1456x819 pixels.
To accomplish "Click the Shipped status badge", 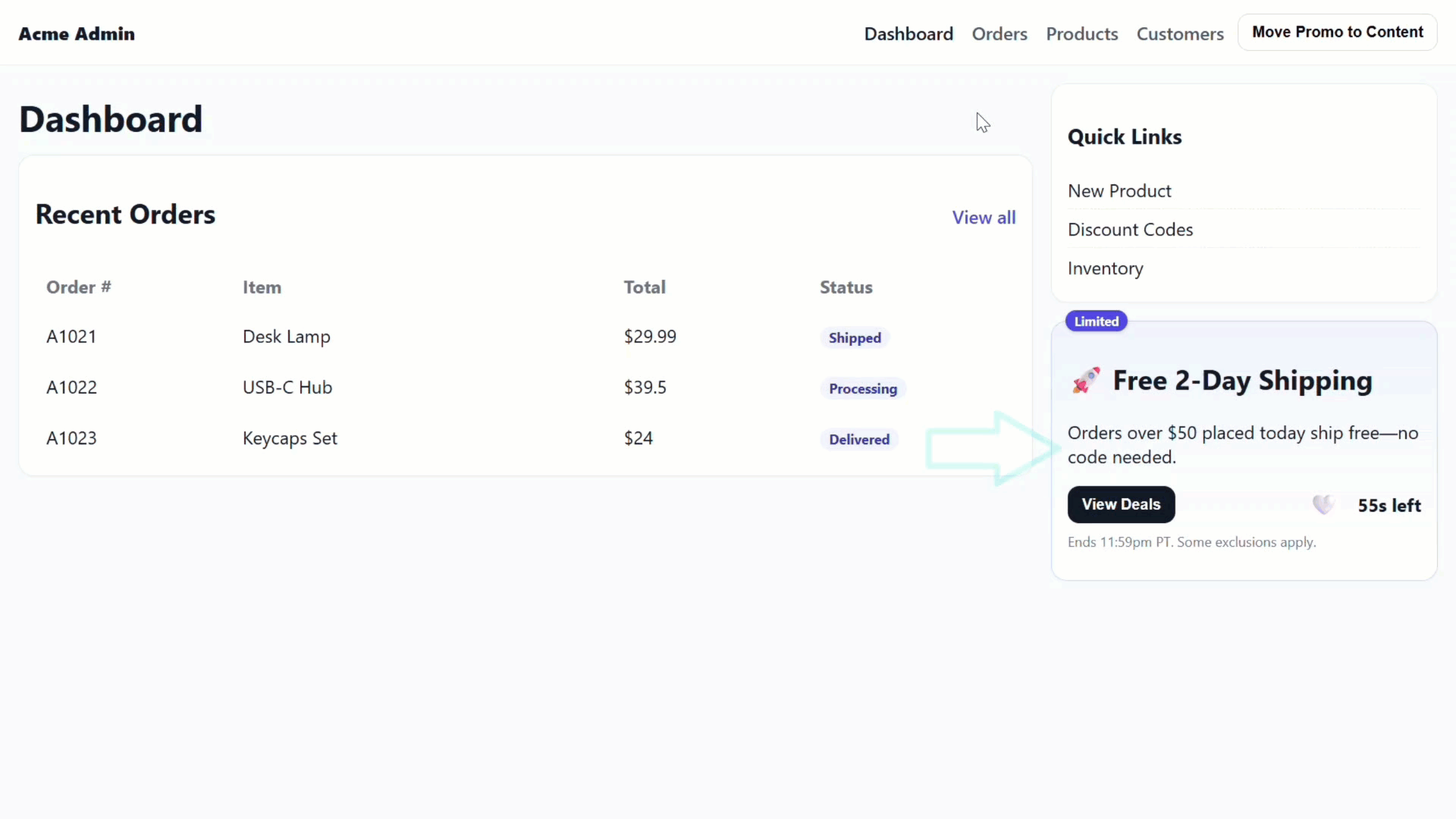I will 855,338.
